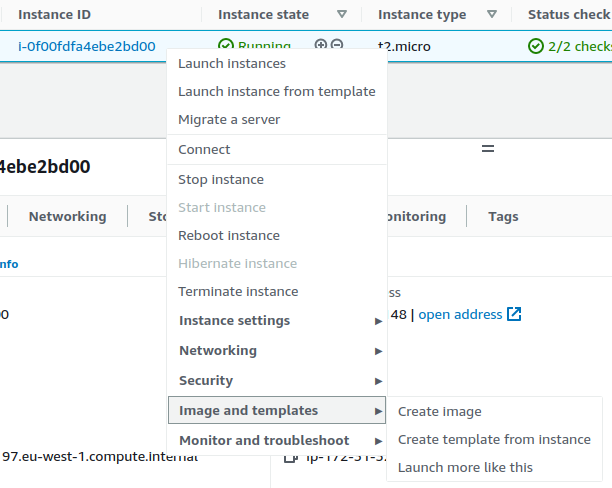Image resolution: width=612 pixels, height=488 pixels.
Task: Click the open address link
Action: pos(460,314)
